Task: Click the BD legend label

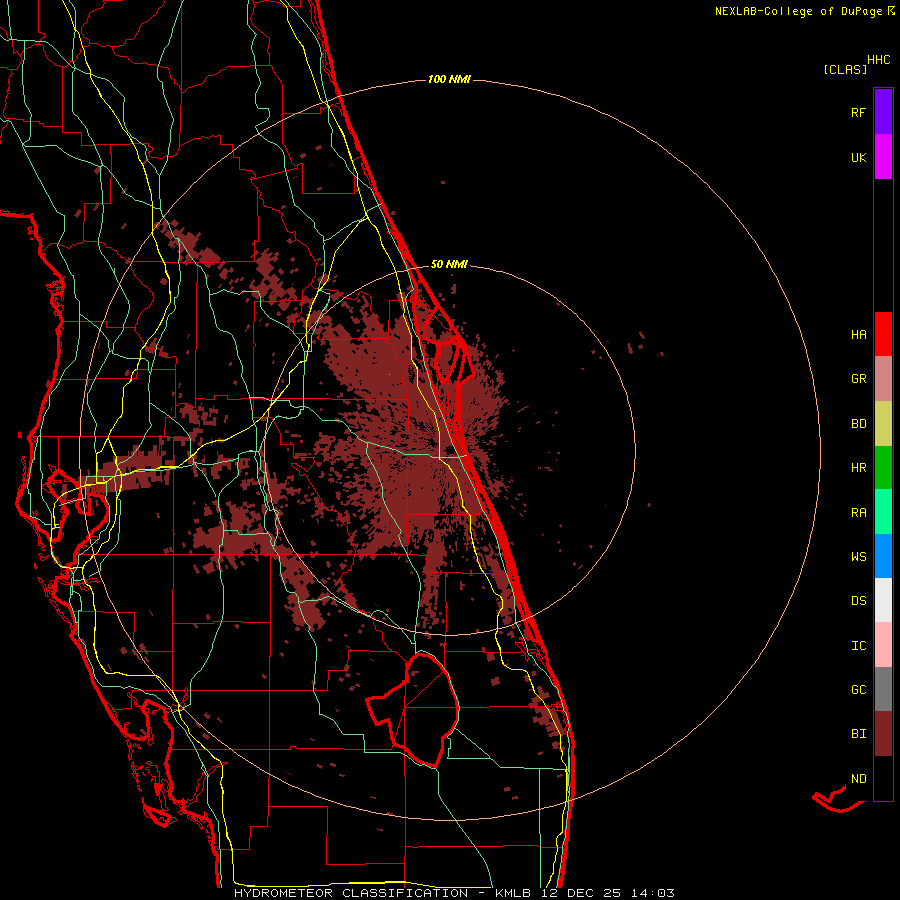Action: click(x=858, y=424)
